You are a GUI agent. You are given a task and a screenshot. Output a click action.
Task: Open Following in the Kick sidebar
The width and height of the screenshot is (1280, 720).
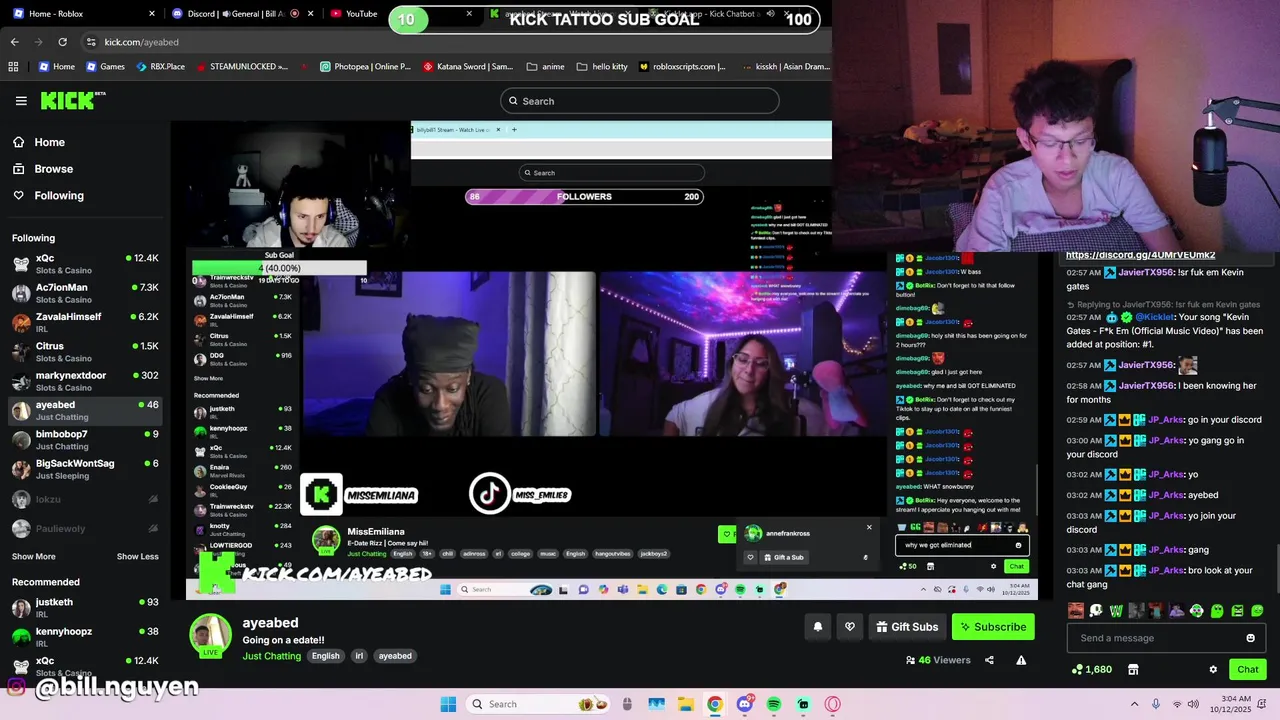(48, 196)
